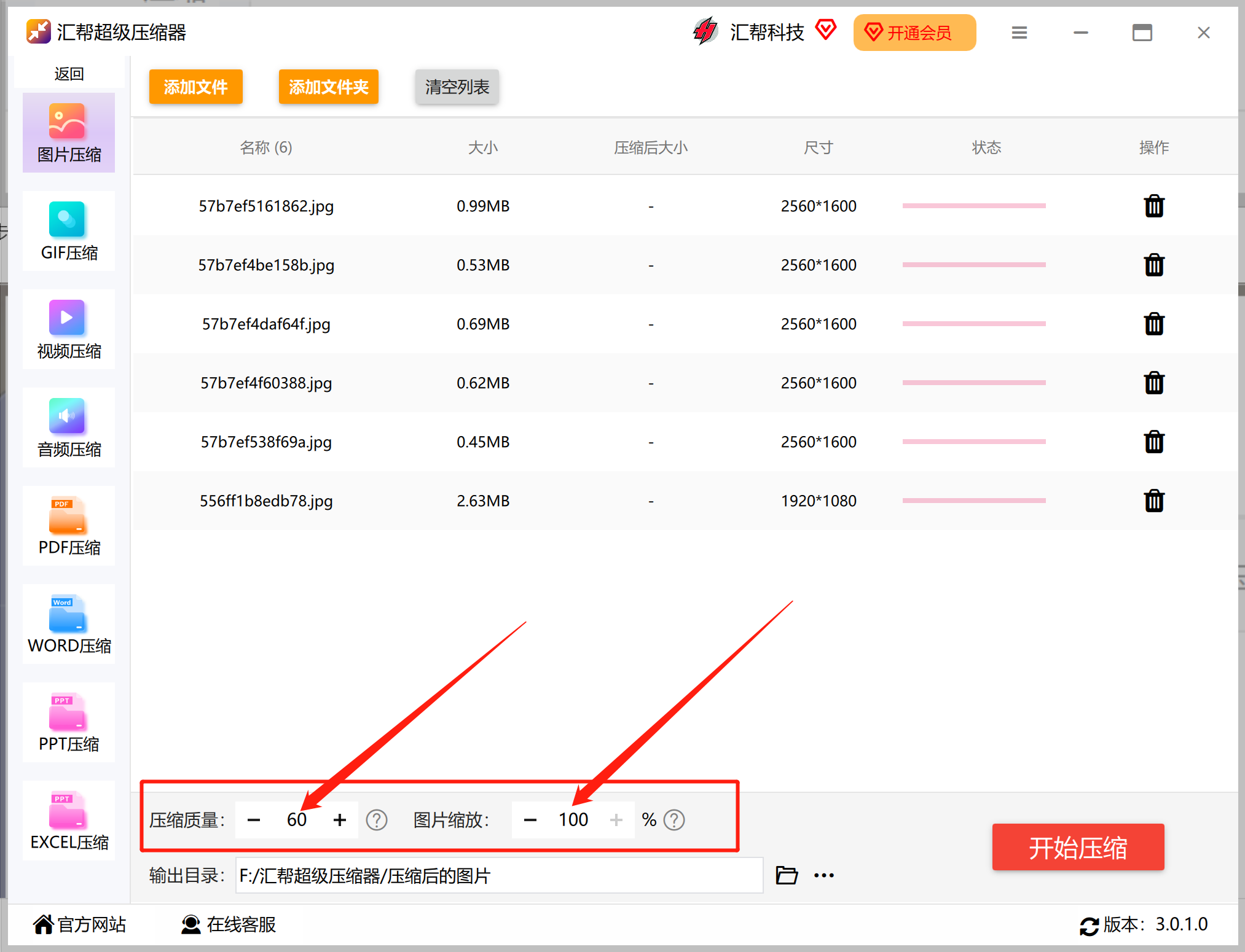Click the red VIP diamond badge
This screenshot has width=1245, height=952.
tap(826, 29)
